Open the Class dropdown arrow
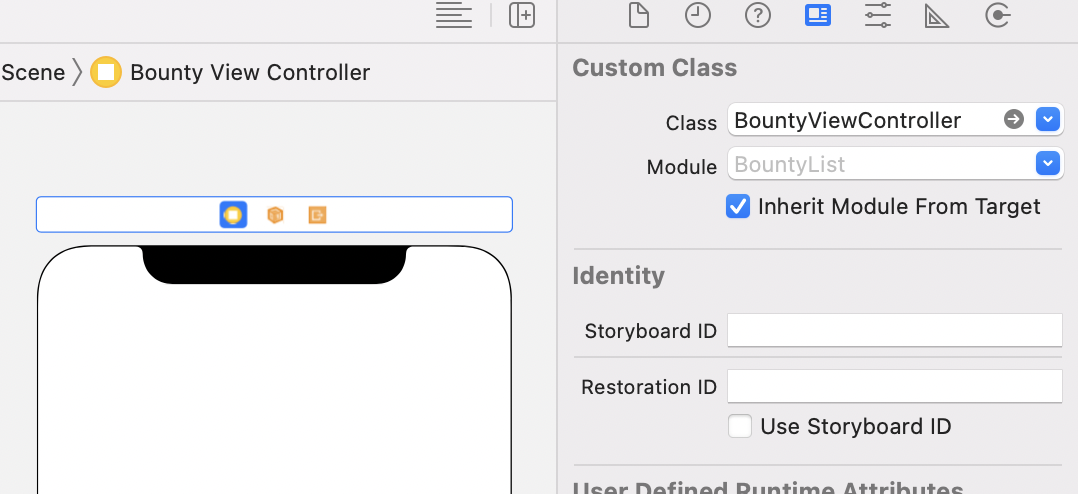The image size is (1078, 494). click(1047, 120)
